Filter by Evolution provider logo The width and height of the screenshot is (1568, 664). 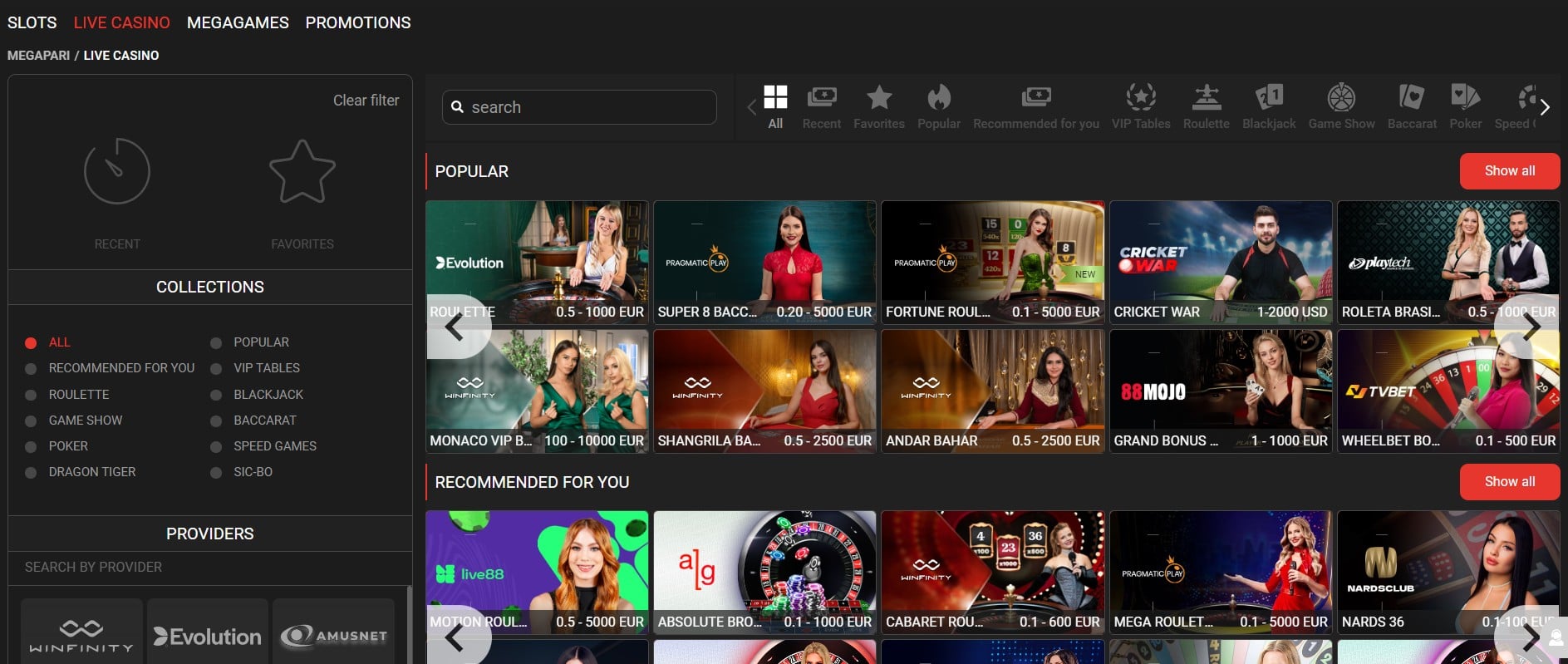coord(208,636)
